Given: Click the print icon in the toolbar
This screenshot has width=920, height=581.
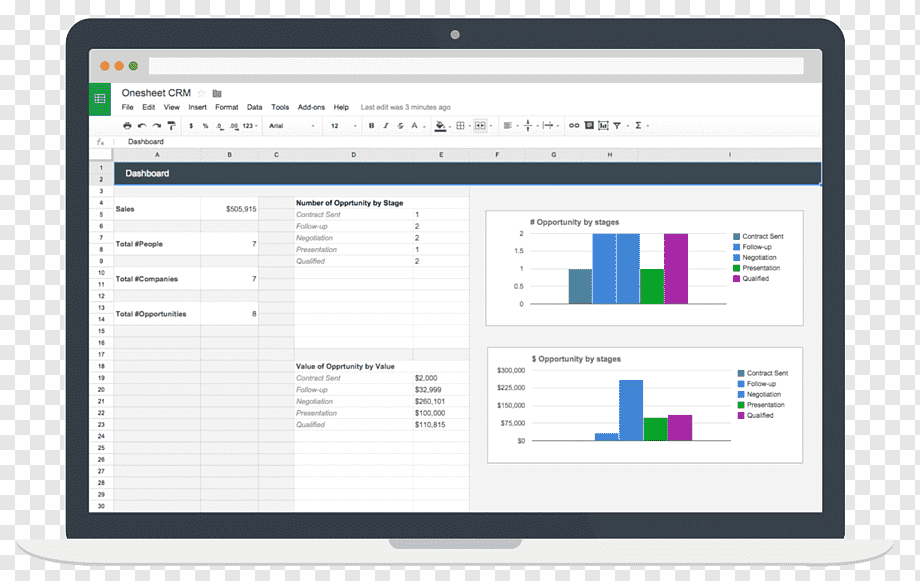Looking at the screenshot, I should [x=127, y=126].
